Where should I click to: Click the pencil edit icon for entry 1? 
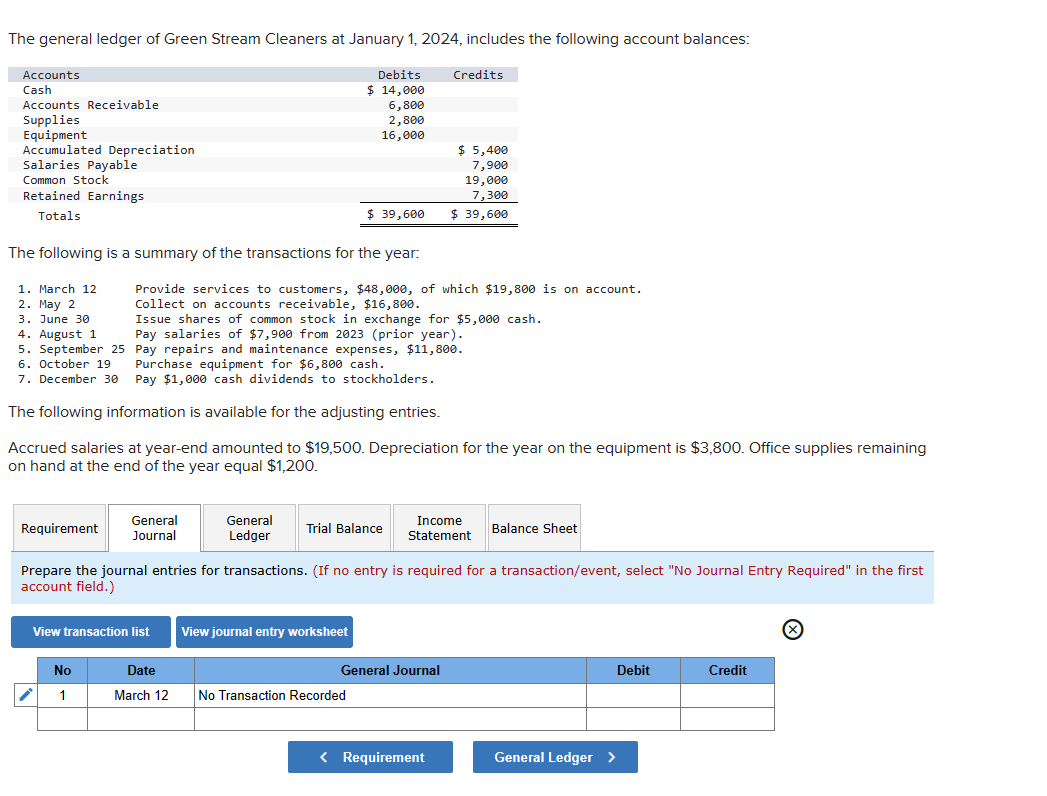pos(25,695)
